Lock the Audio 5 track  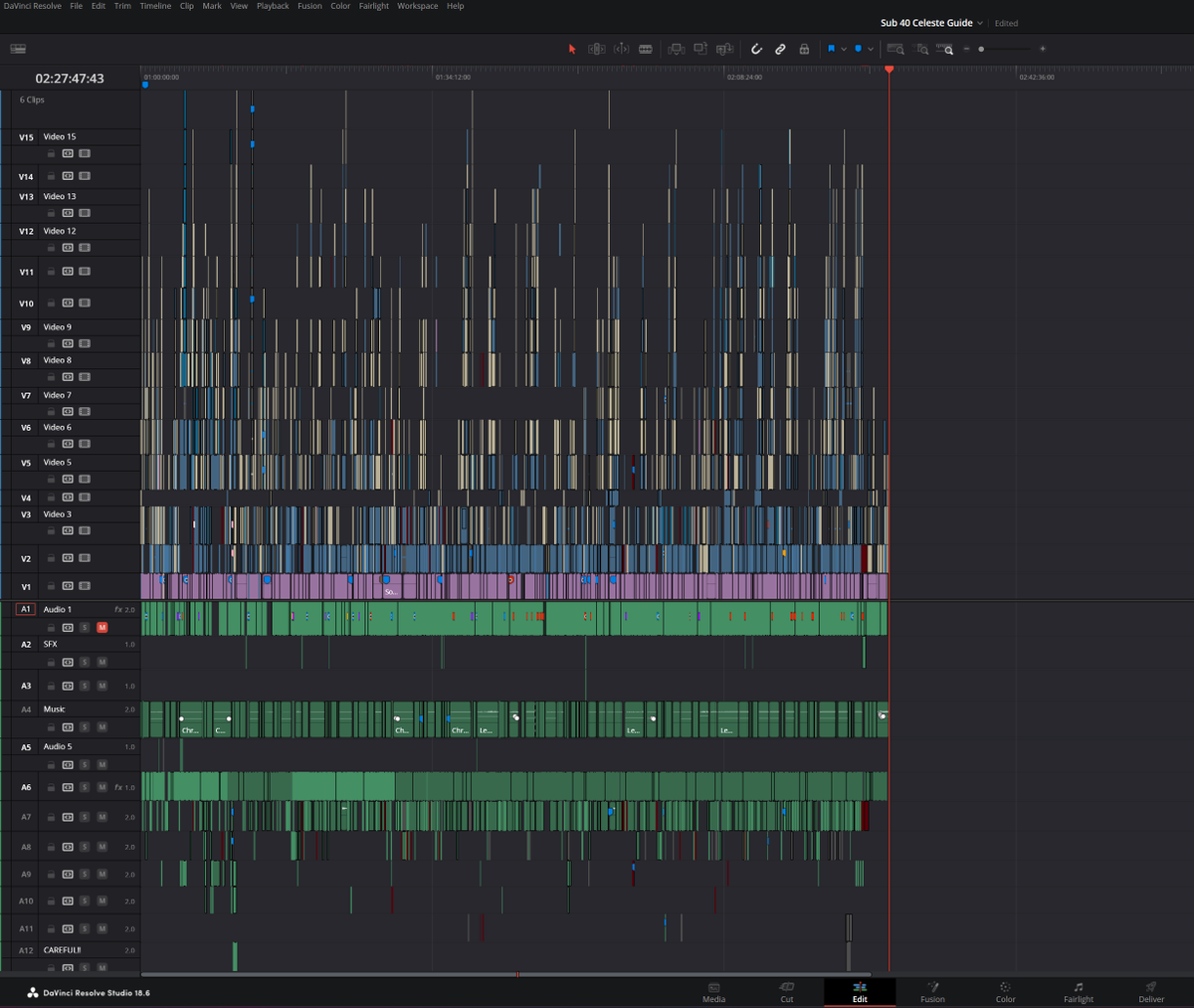[51, 764]
